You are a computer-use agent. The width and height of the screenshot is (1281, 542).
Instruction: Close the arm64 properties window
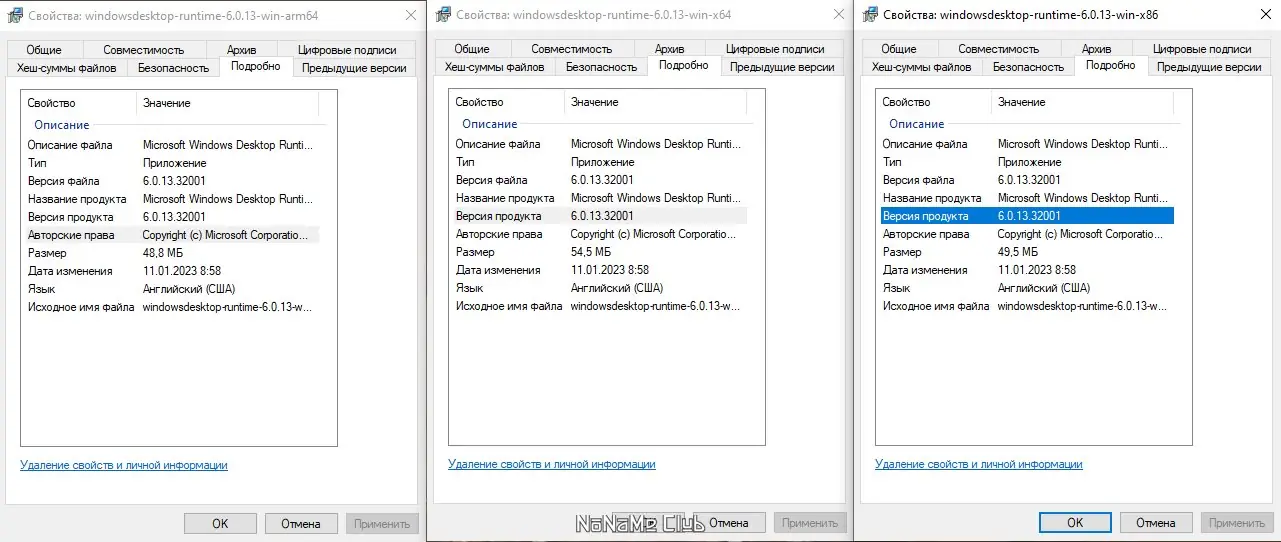click(409, 16)
